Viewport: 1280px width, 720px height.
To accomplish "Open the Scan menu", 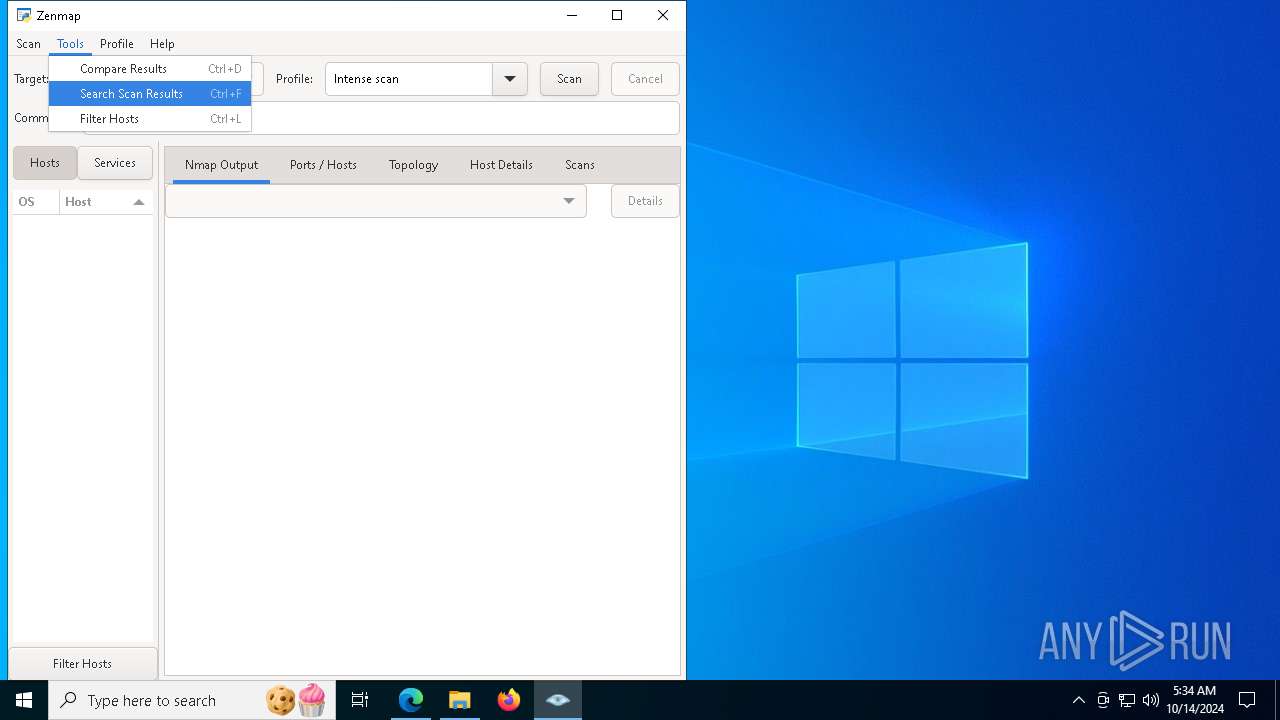I will pyautogui.click(x=28, y=44).
